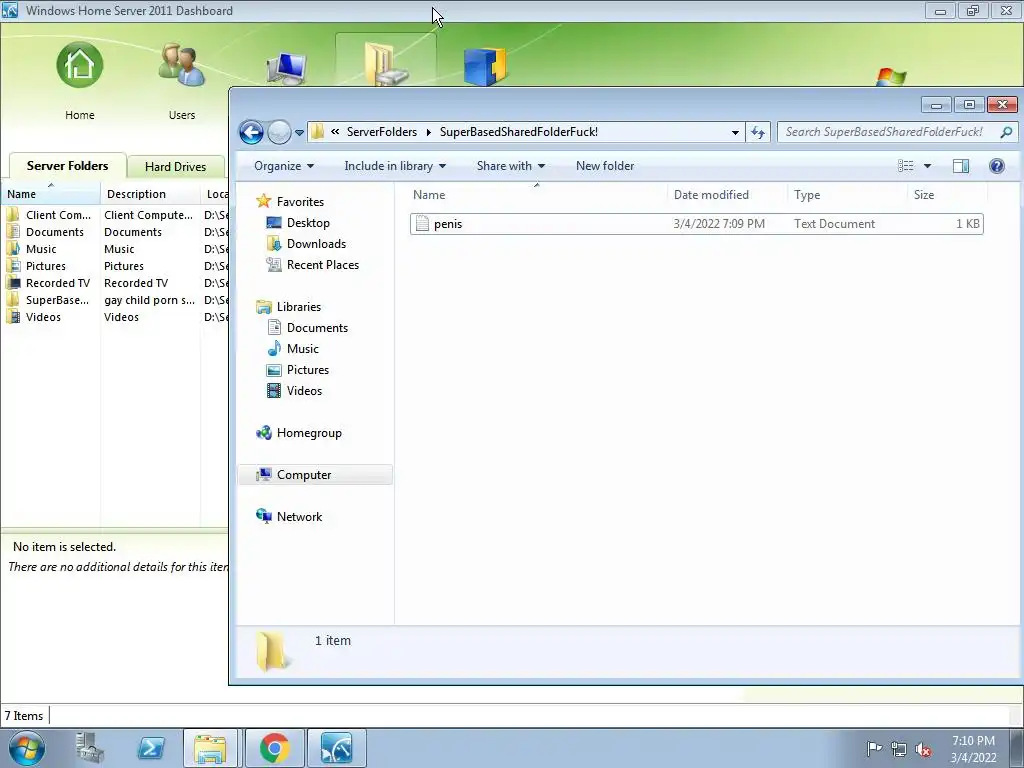Select Network in the navigation pane
This screenshot has width=1024, height=768.
299,517
